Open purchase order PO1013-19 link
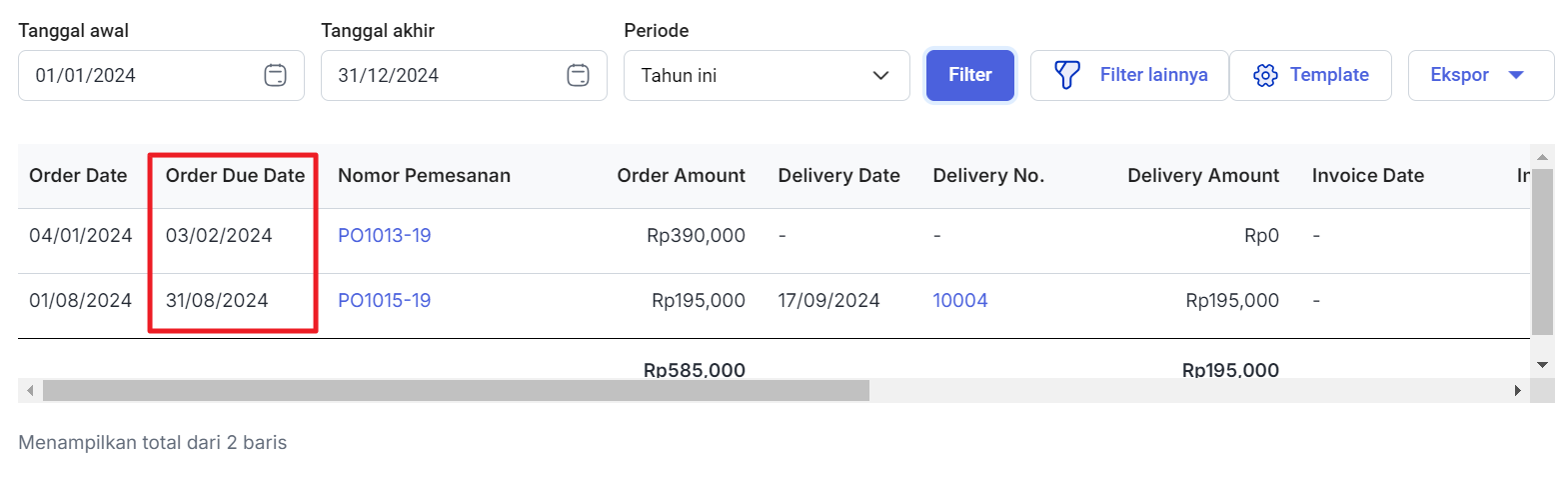Image resolution: width=1568 pixels, height=481 pixels. pyautogui.click(x=385, y=235)
